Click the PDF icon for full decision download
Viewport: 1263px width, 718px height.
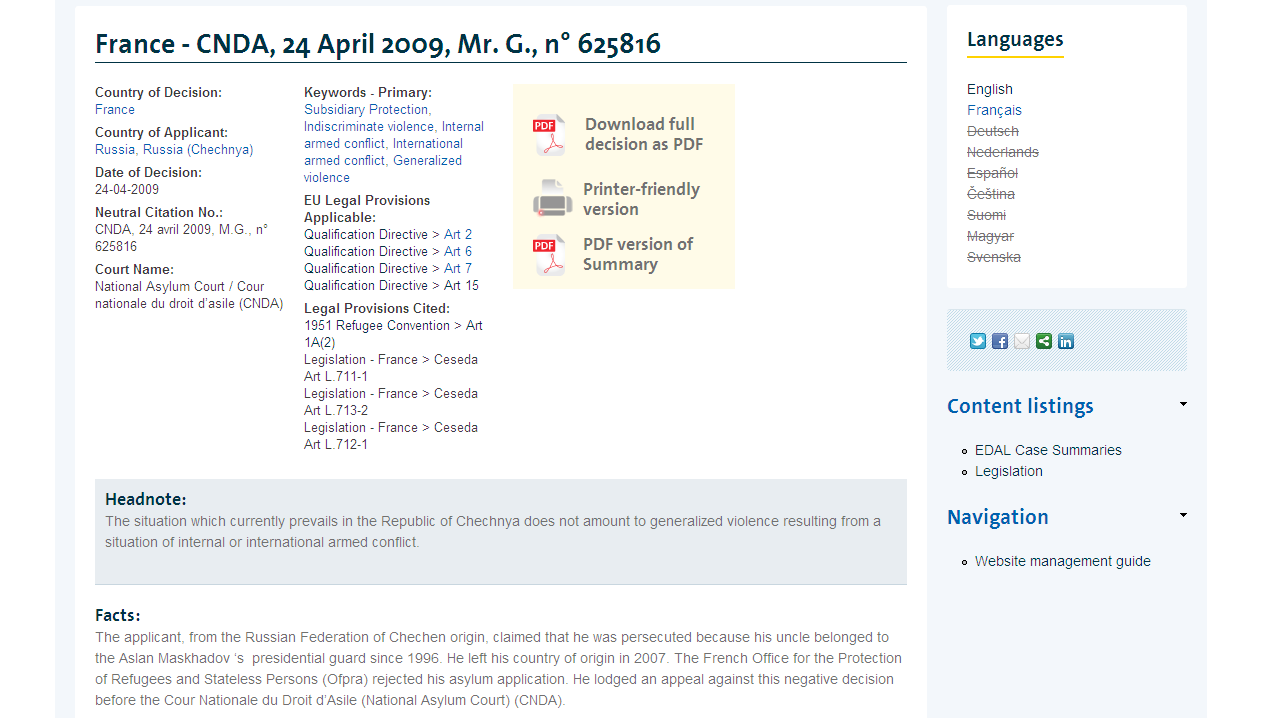[x=549, y=135]
